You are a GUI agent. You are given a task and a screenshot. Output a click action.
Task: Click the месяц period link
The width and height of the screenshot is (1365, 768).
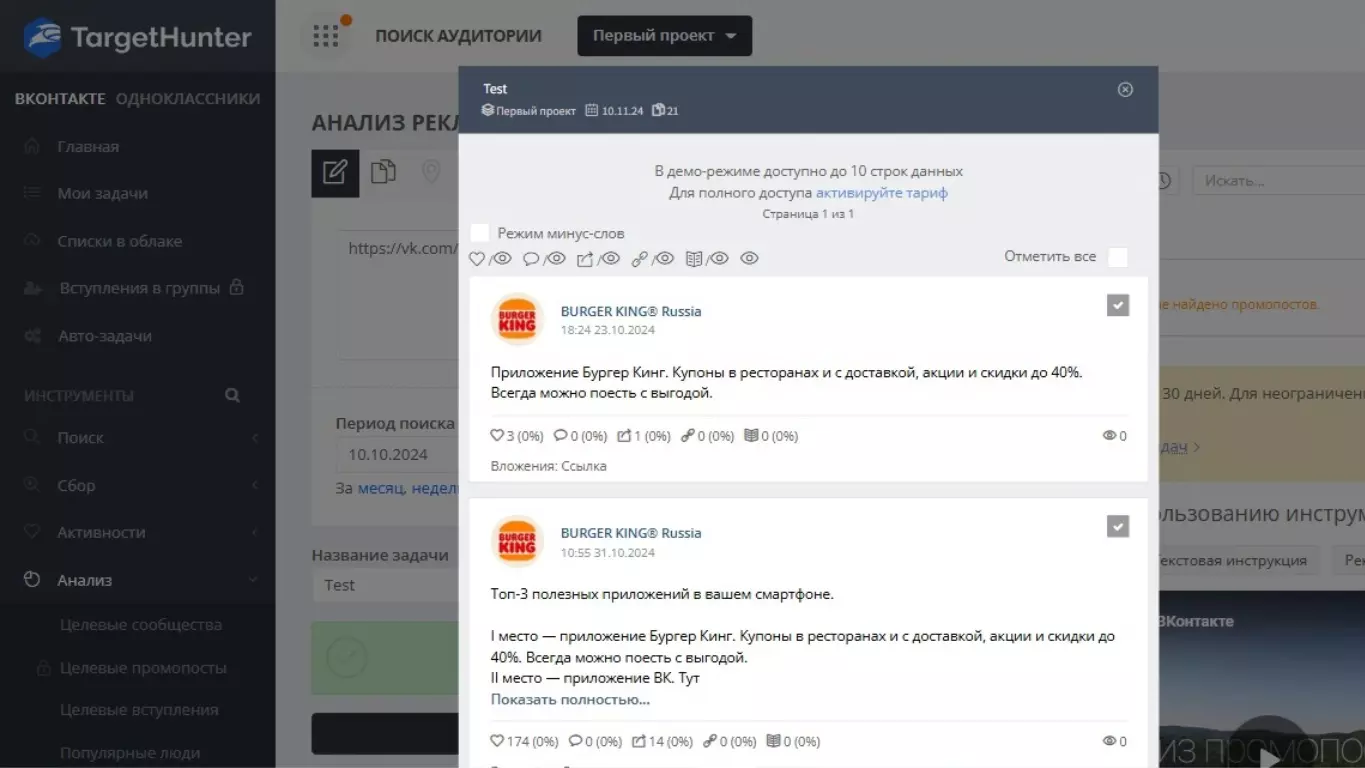pyautogui.click(x=381, y=488)
